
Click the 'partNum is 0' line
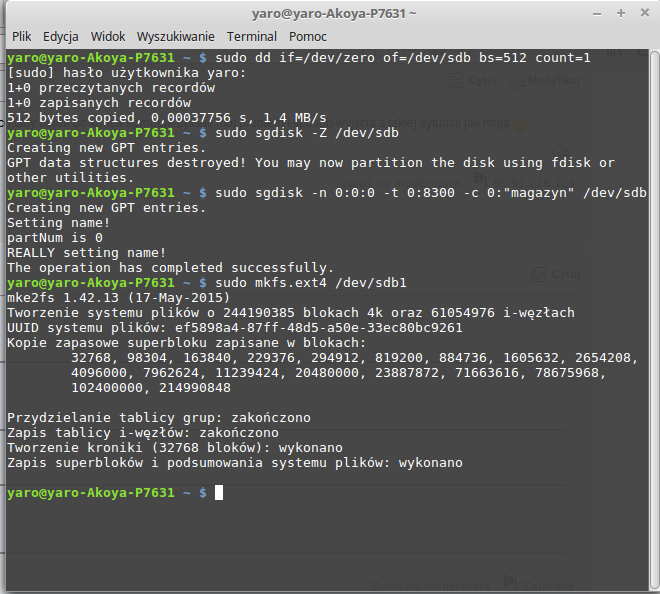pyautogui.click(x=55, y=238)
